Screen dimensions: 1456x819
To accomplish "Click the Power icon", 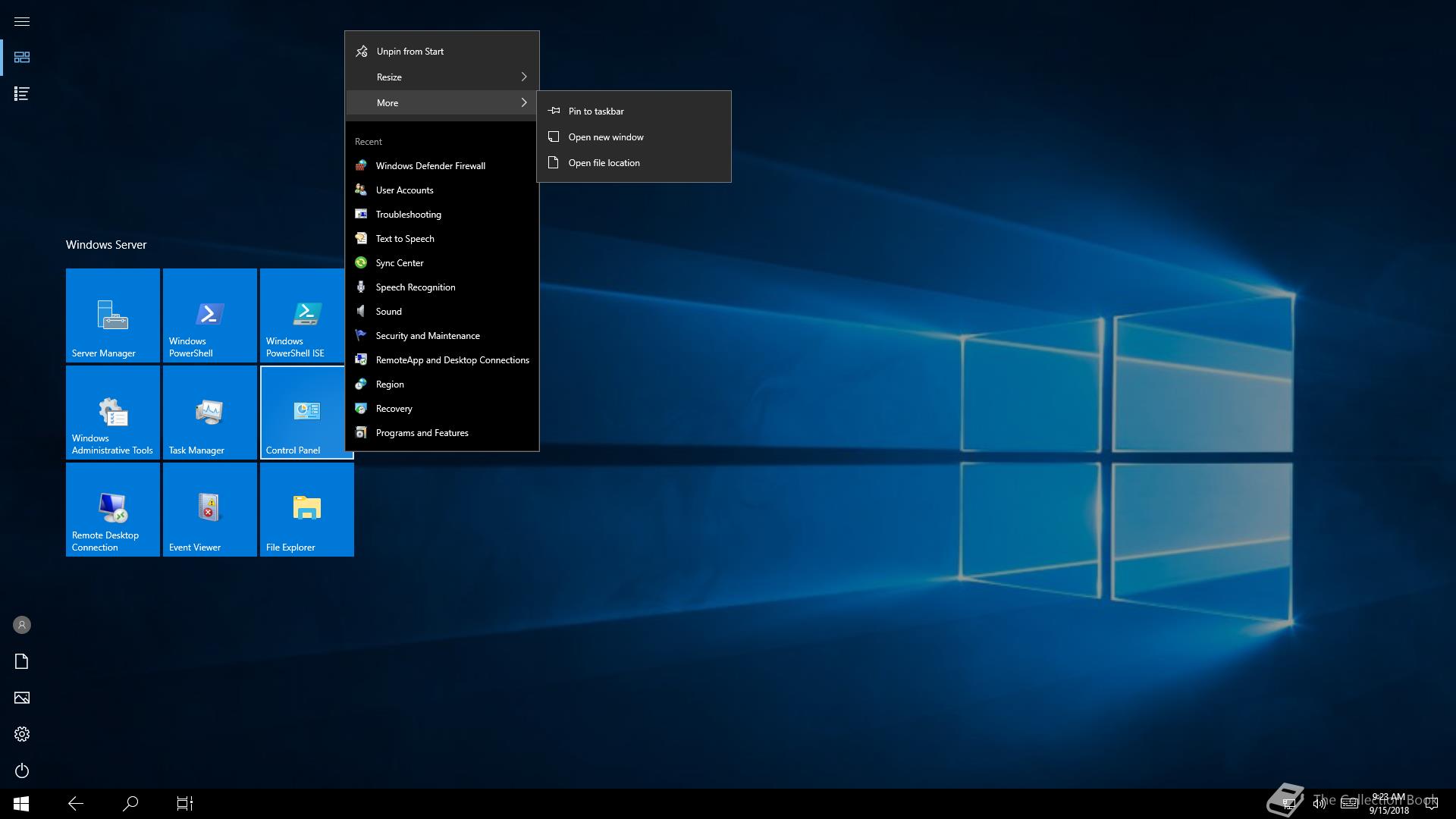I will pyautogui.click(x=22, y=770).
